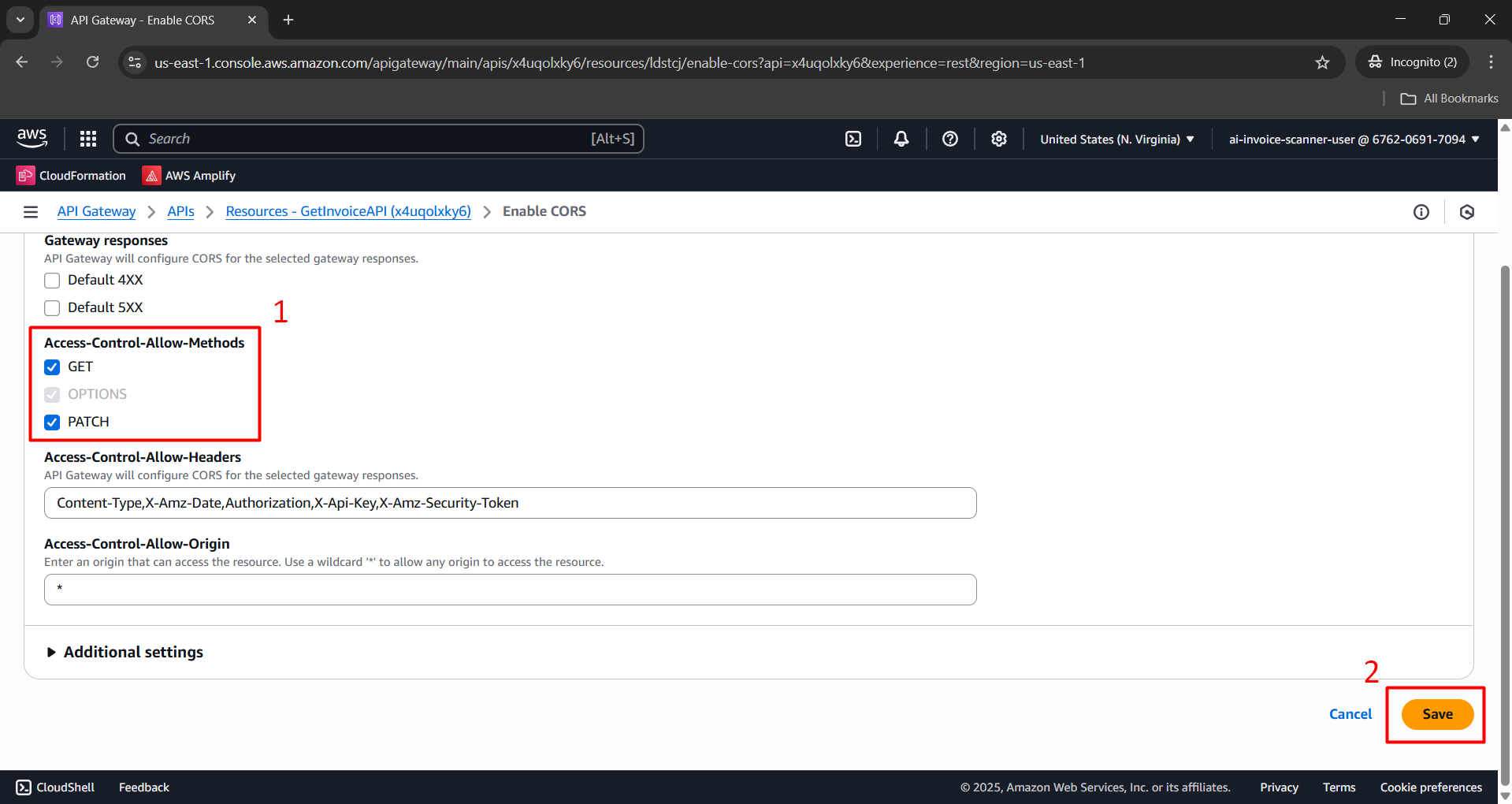Uncheck the PATCH method checkbox
1512x804 pixels.
pyautogui.click(x=52, y=422)
